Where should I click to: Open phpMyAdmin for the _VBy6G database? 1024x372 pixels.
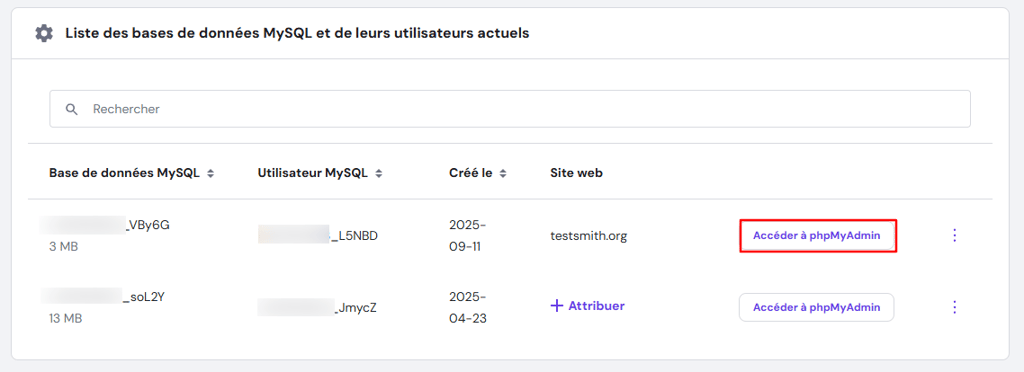(x=816, y=236)
